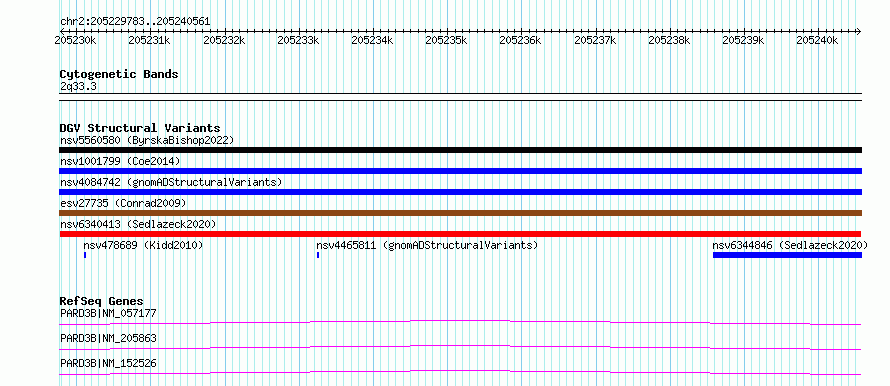Click the blue nsv4084742 gnomAD bar

[460, 192]
